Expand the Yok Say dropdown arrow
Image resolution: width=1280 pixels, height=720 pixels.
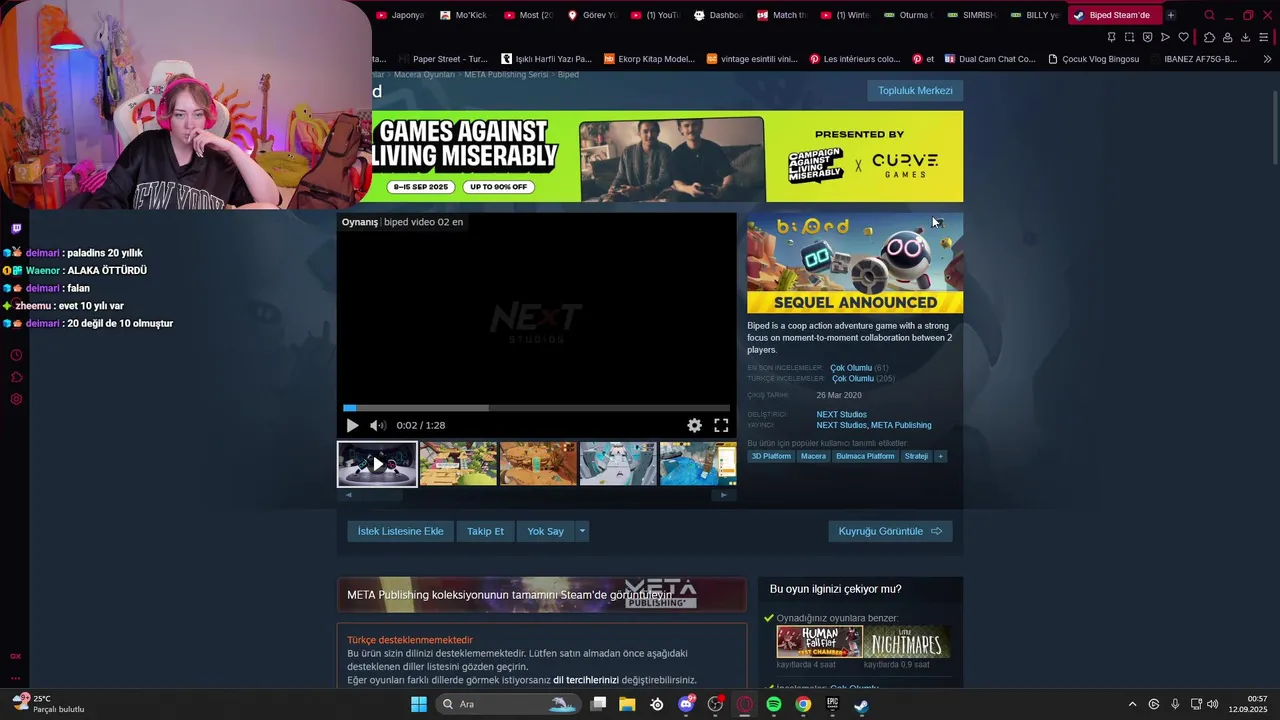[x=582, y=531]
